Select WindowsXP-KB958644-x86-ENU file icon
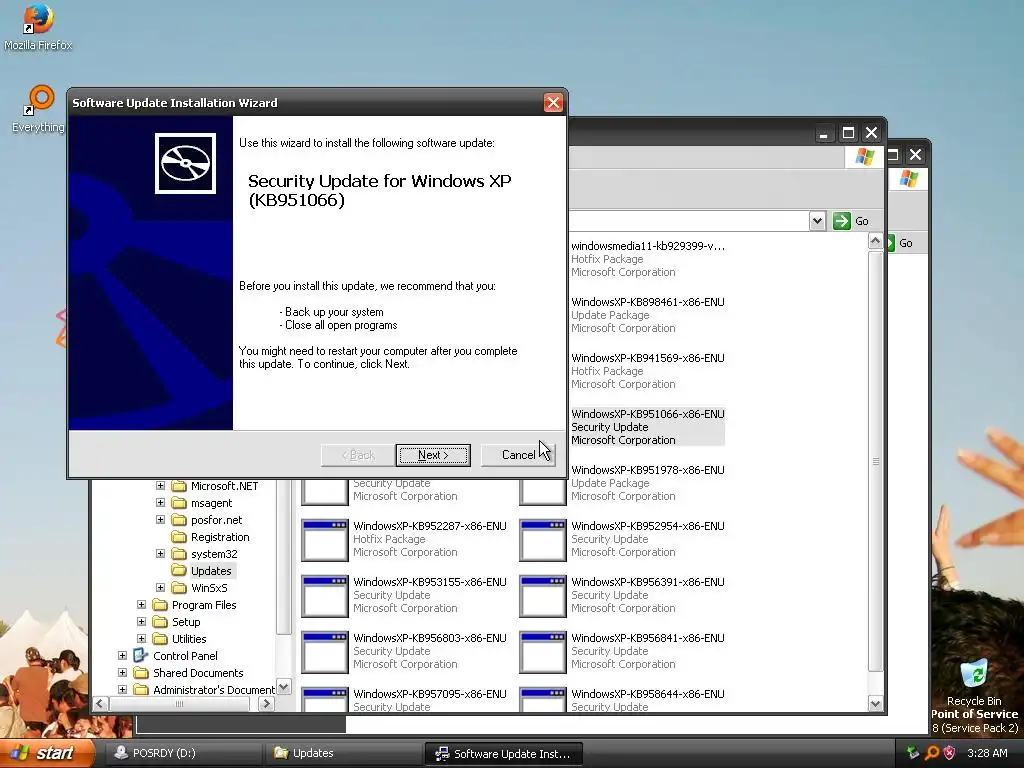Image resolution: width=1024 pixels, height=768 pixels. pyautogui.click(x=543, y=699)
